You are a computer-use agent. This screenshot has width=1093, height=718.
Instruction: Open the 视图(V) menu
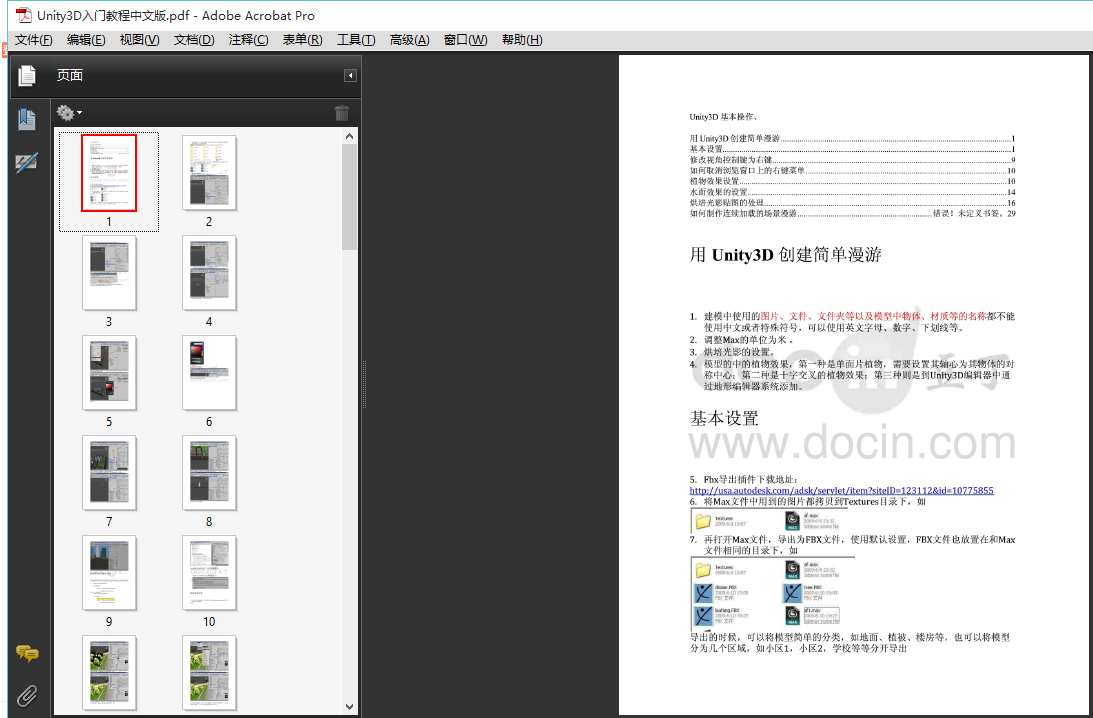point(139,40)
